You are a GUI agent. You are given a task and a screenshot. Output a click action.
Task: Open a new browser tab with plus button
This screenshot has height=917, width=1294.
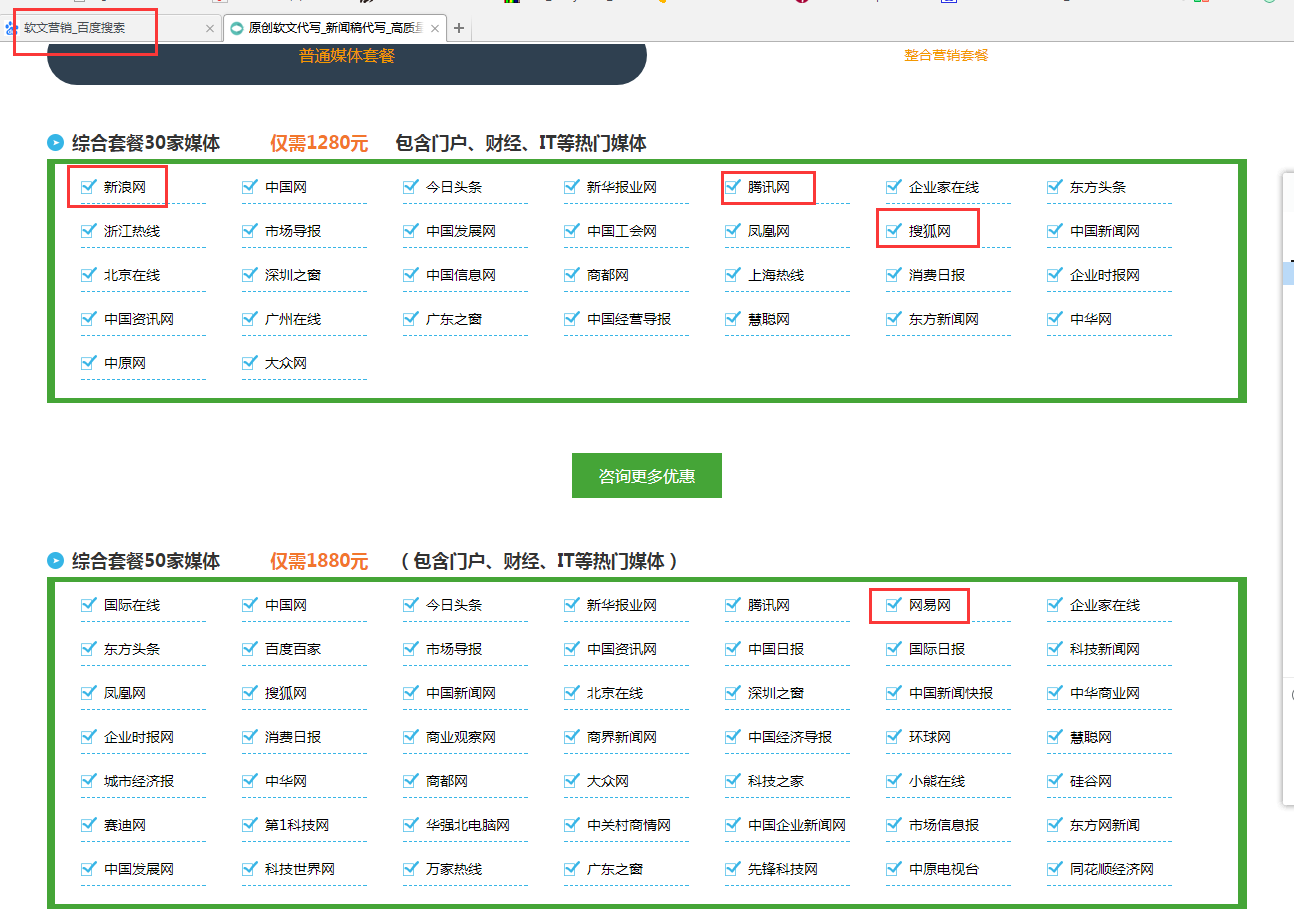point(459,28)
